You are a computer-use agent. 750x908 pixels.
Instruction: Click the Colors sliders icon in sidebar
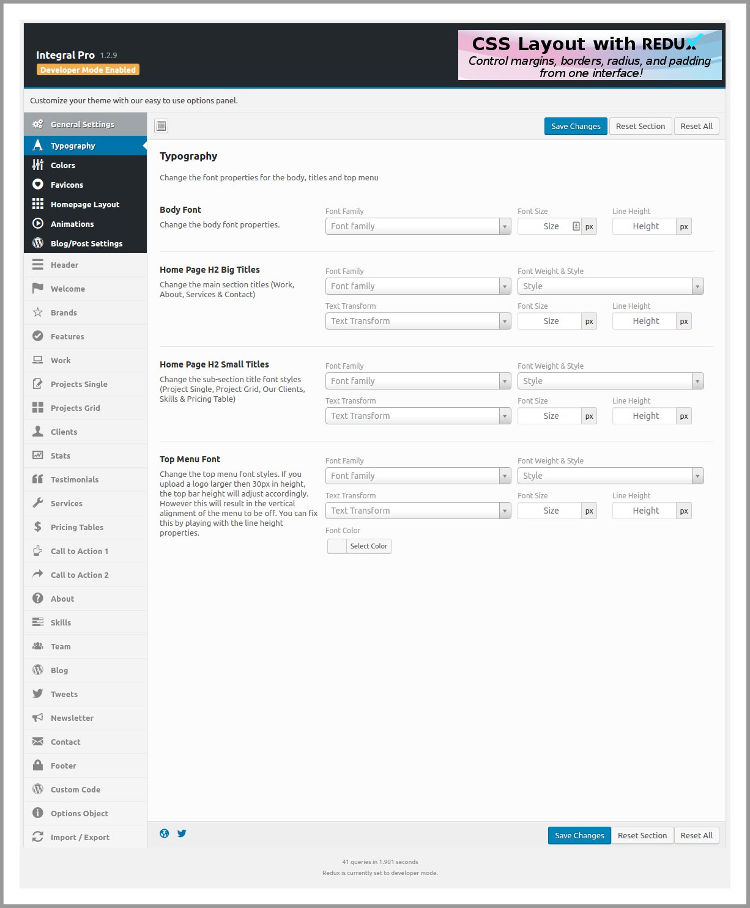(38, 164)
